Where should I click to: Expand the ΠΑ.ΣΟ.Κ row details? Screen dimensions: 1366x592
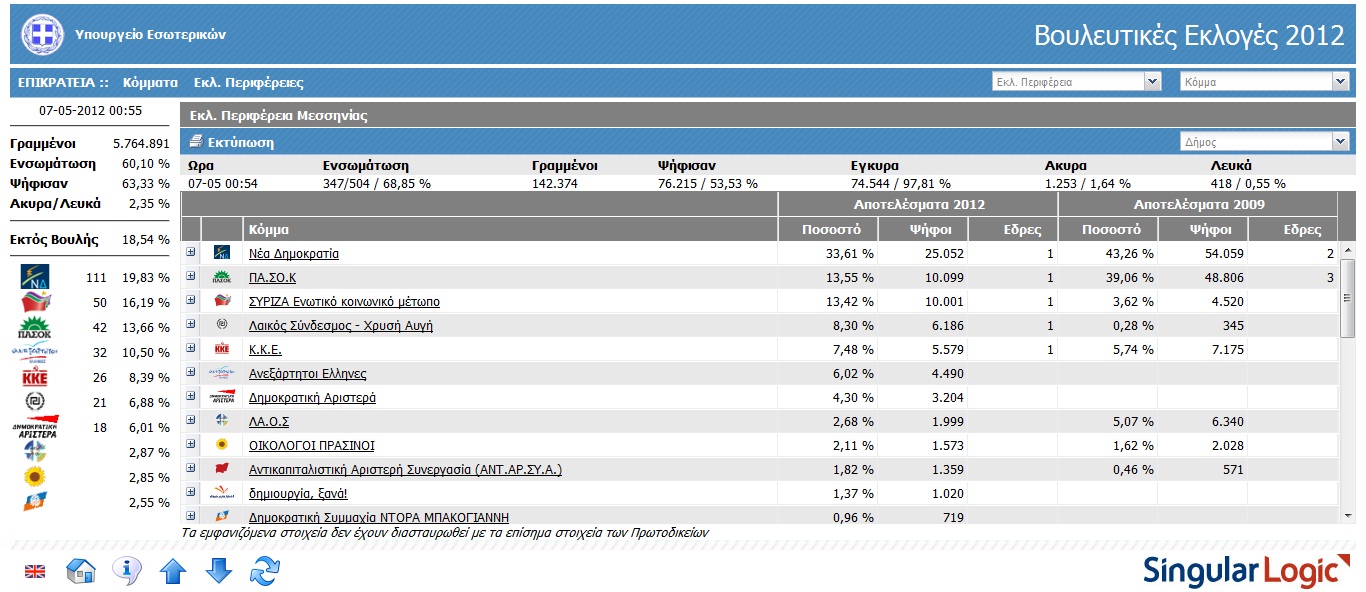(x=191, y=276)
